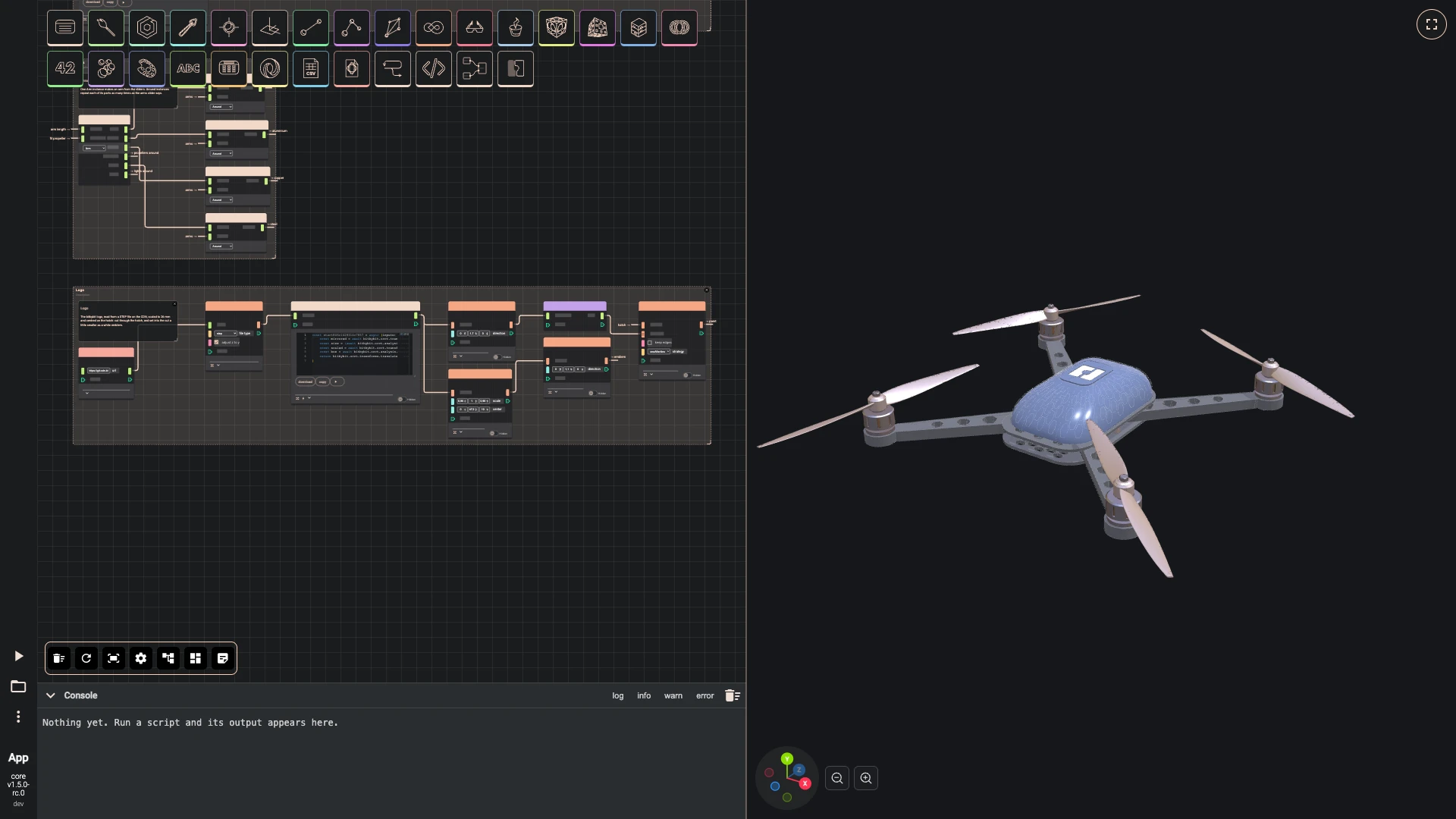Filter console by error
The width and height of the screenshot is (1456, 819).
[x=705, y=695]
